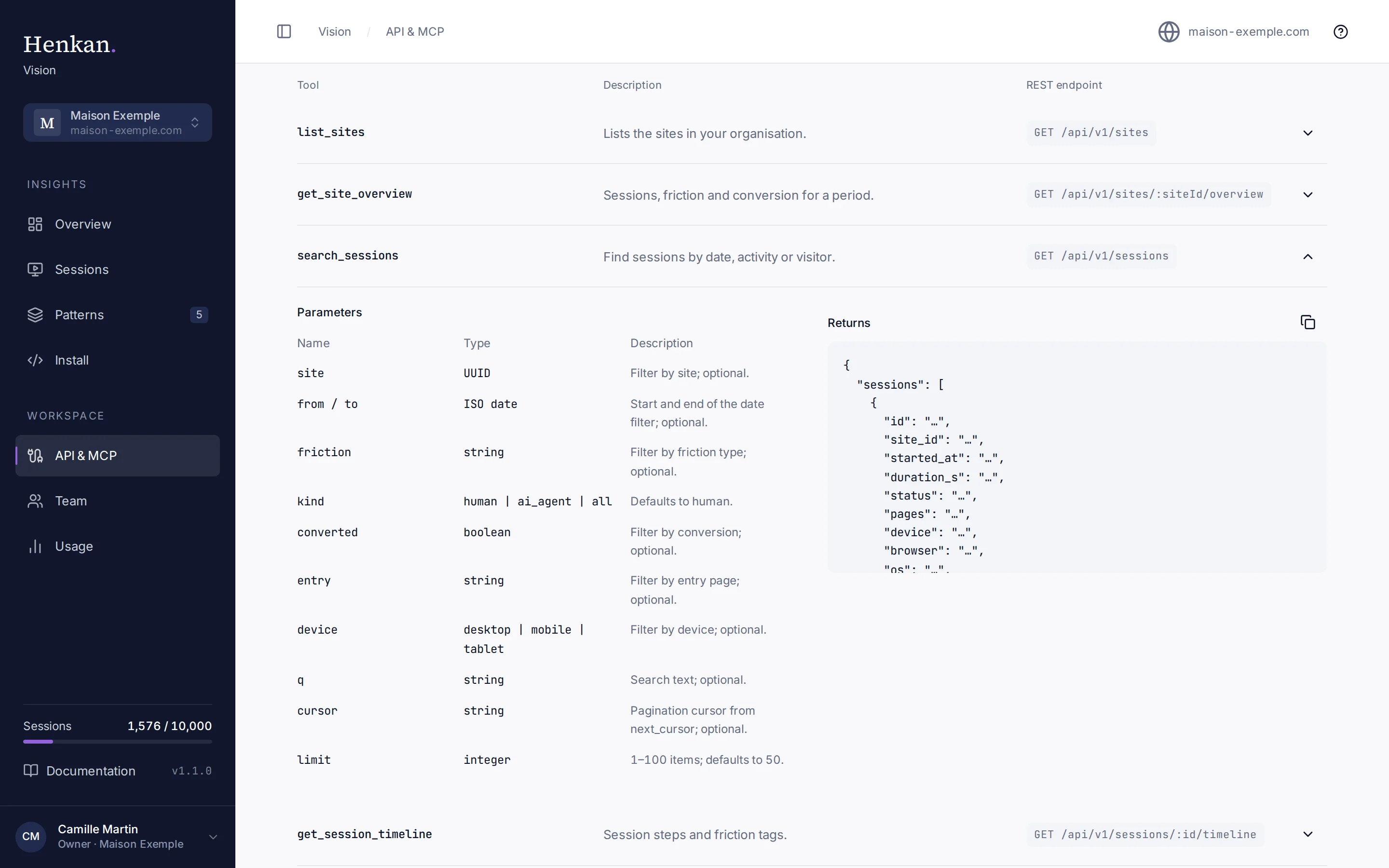Open Patterns in the sidebar
This screenshot has width=1389, height=868.
pyautogui.click(x=118, y=315)
